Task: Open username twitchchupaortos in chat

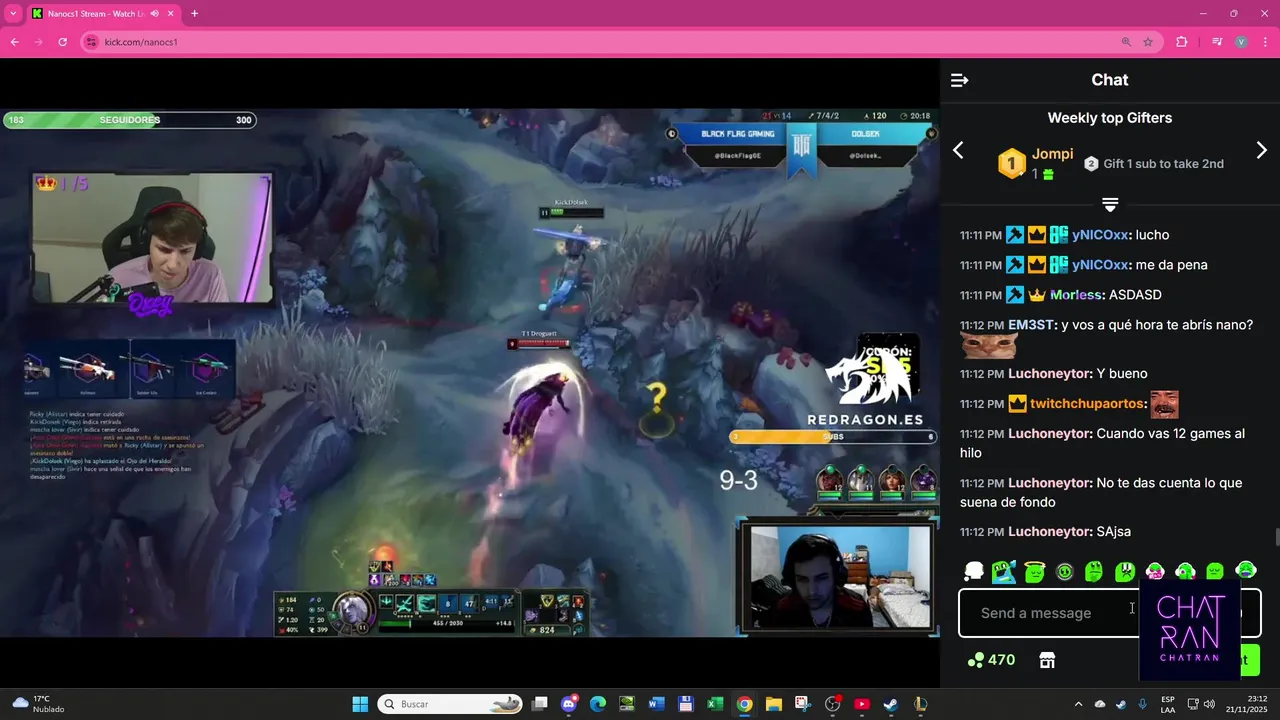Action: (1088, 404)
